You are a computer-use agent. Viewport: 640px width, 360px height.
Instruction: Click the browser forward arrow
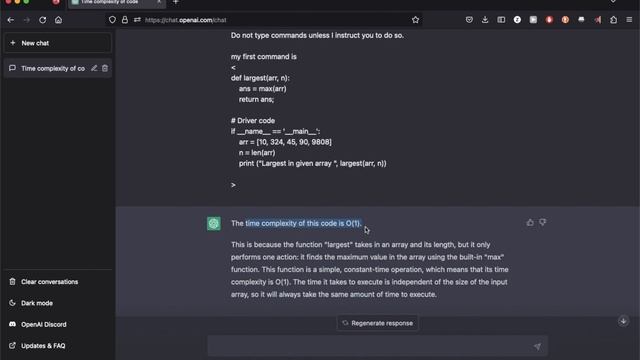(x=27, y=20)
